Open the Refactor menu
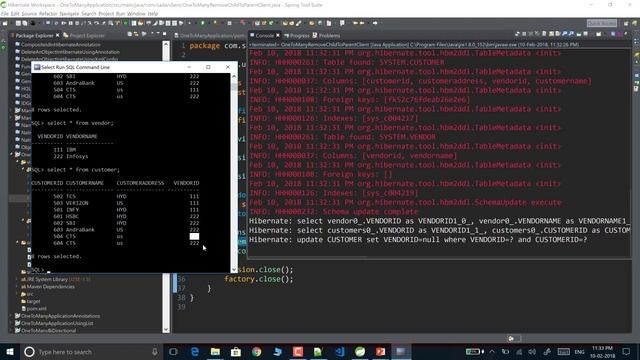640x360 pixels. click(x=48, y=13)
